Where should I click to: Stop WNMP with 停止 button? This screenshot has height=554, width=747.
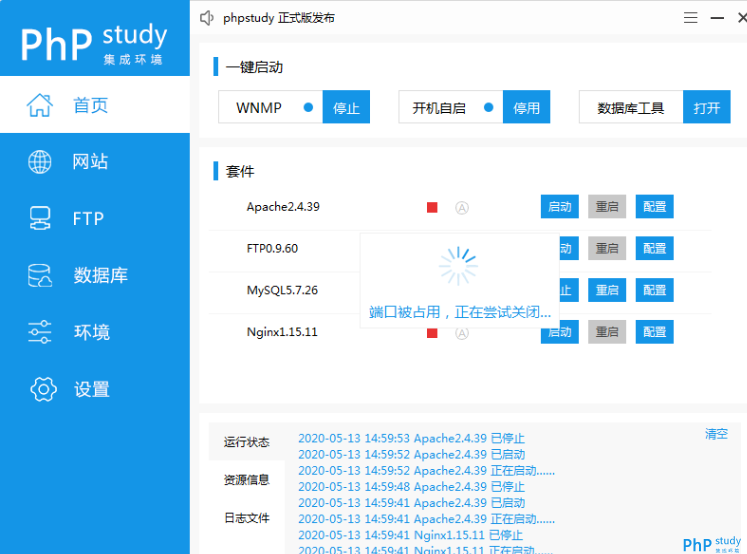point(346,107)
